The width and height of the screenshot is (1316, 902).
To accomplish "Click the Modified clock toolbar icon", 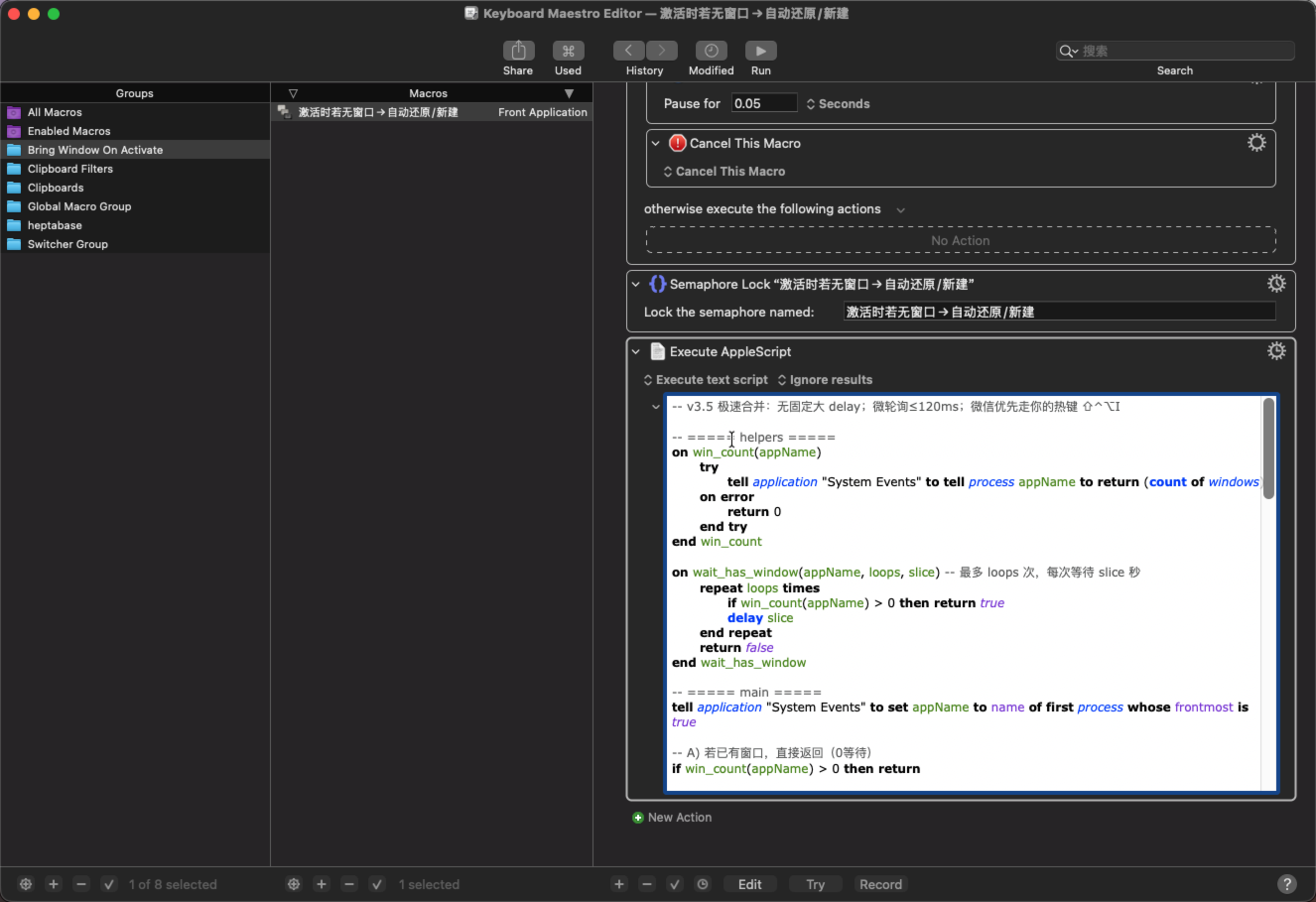I will click(711, 51).
